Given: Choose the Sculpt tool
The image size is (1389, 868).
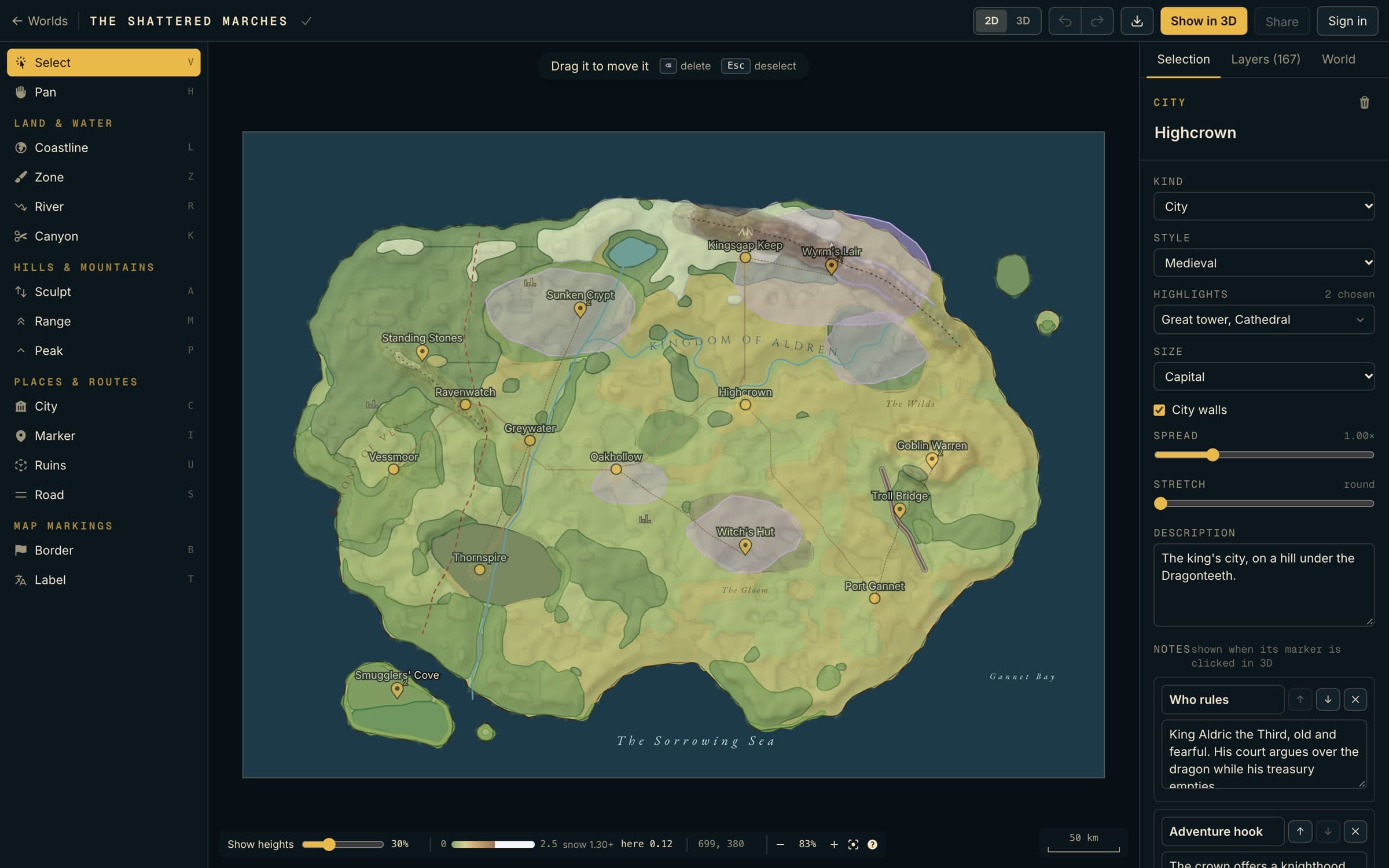Looking at the screenshot, I should tap(104, 292).
